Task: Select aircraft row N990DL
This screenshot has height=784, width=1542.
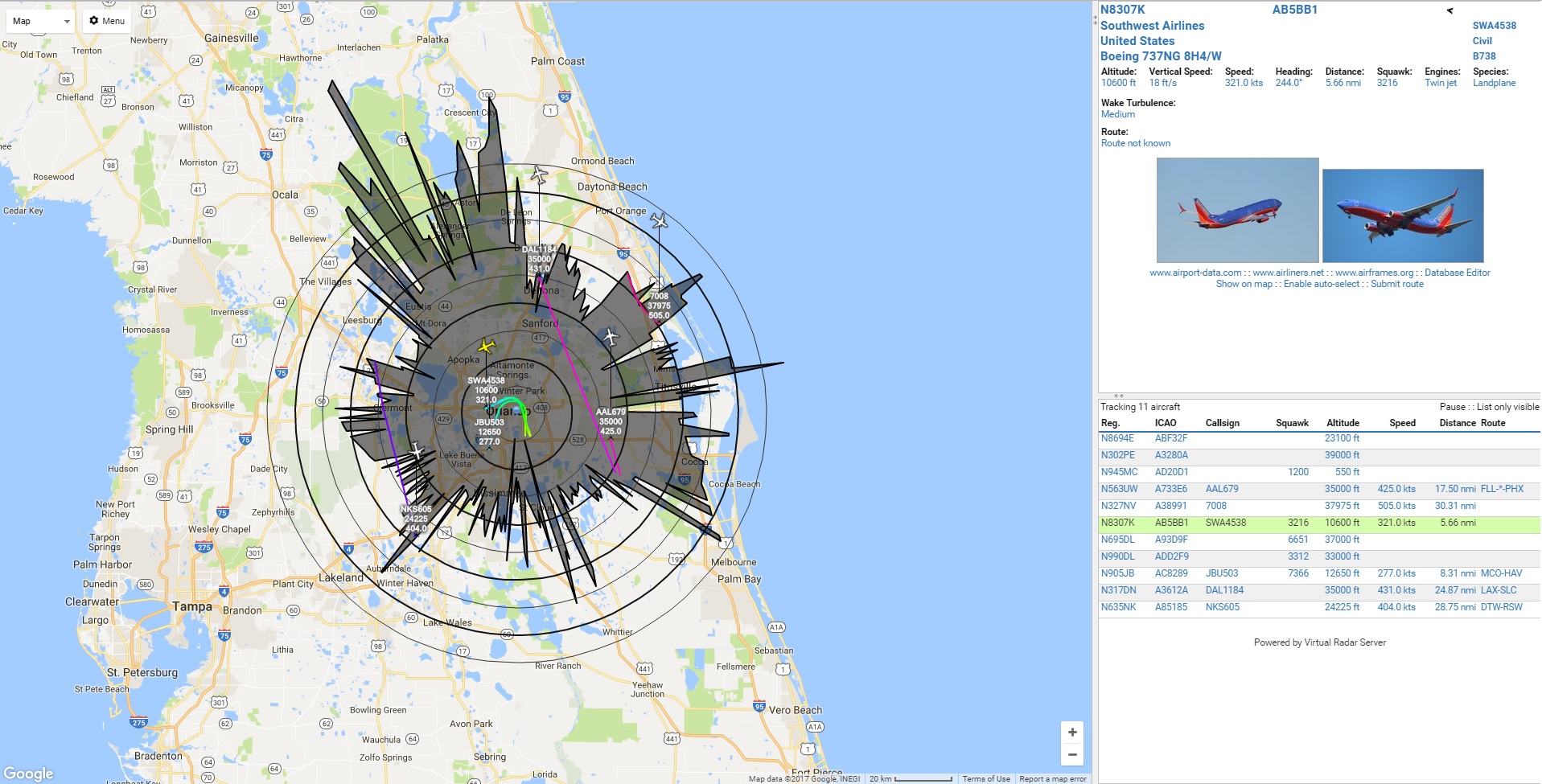Action: coord(1320,557)
